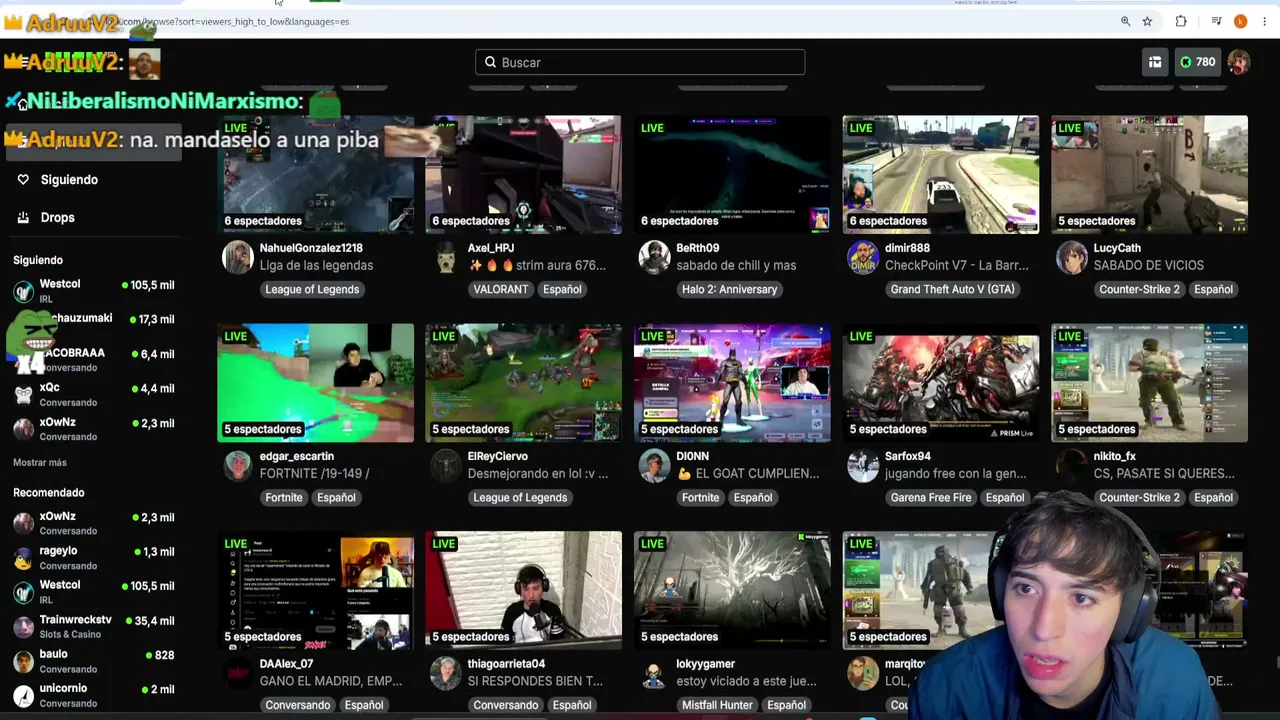Viewport: 1280px width, 720px height.
Task: Click baulo's avatar in Recomendado list
Action: [x=23, y=661]
